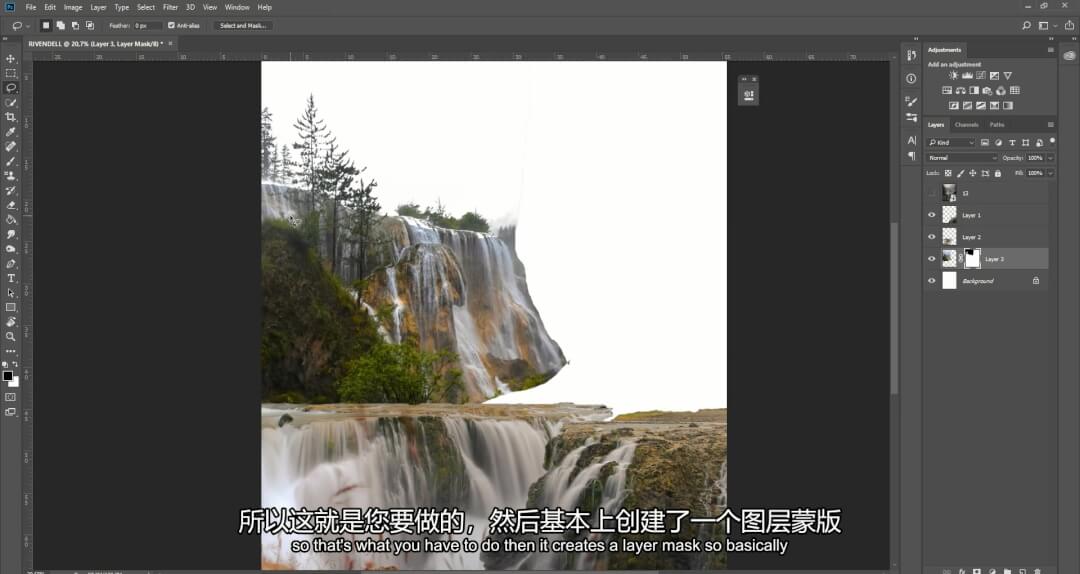Open the Select menu

pos(146,7)
